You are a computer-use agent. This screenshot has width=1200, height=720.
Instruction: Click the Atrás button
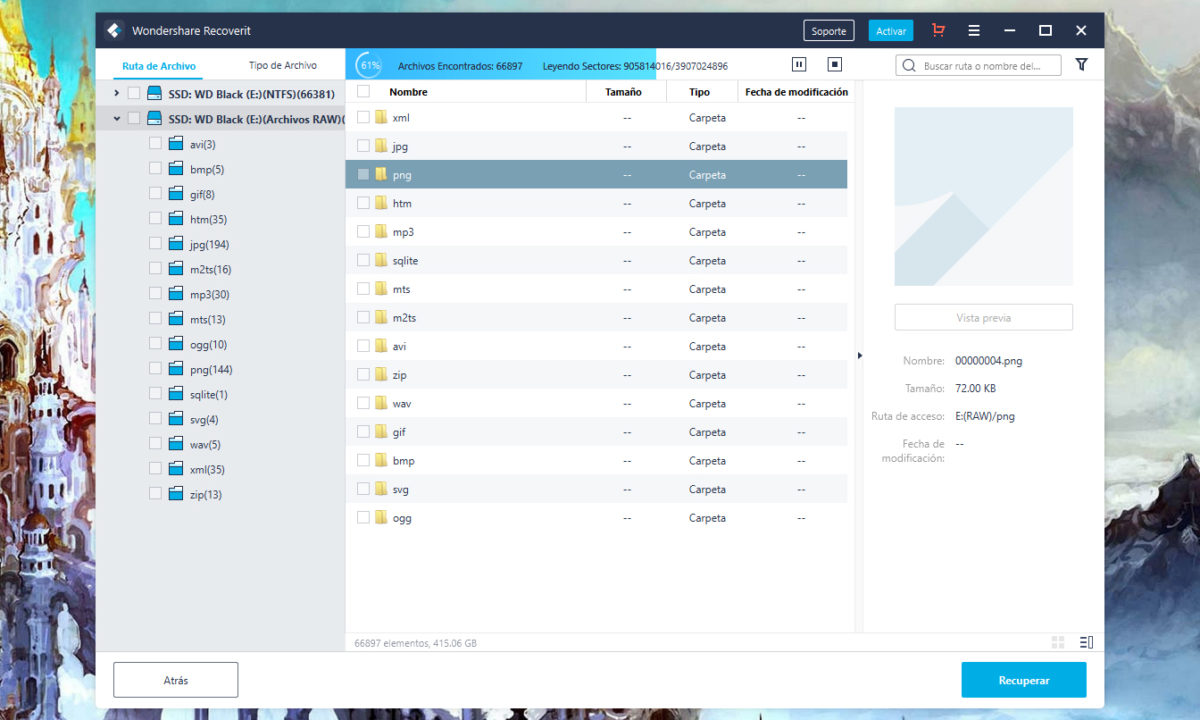point(175,680)
